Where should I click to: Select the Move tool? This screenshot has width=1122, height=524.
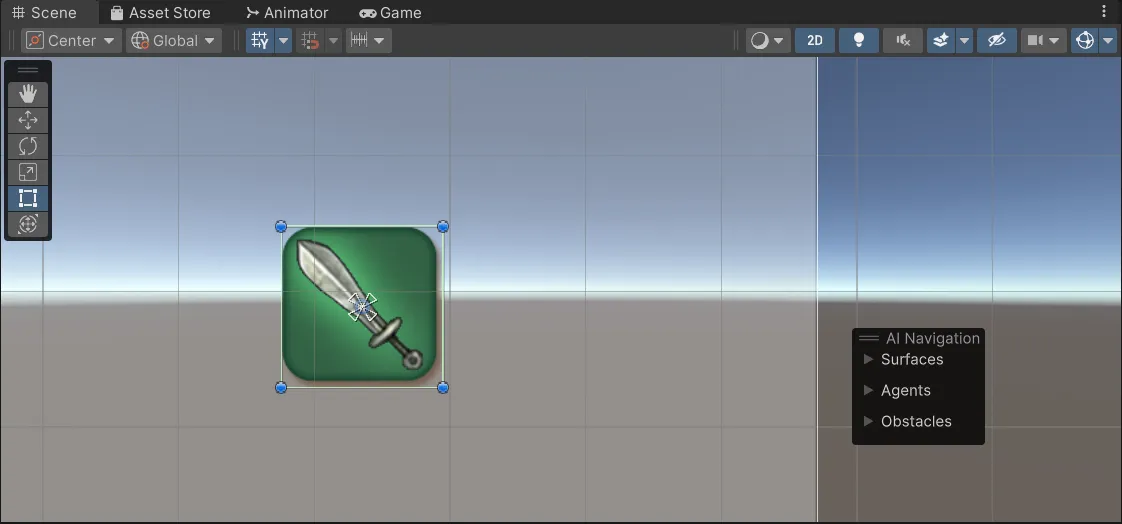(x=28, y=120)
